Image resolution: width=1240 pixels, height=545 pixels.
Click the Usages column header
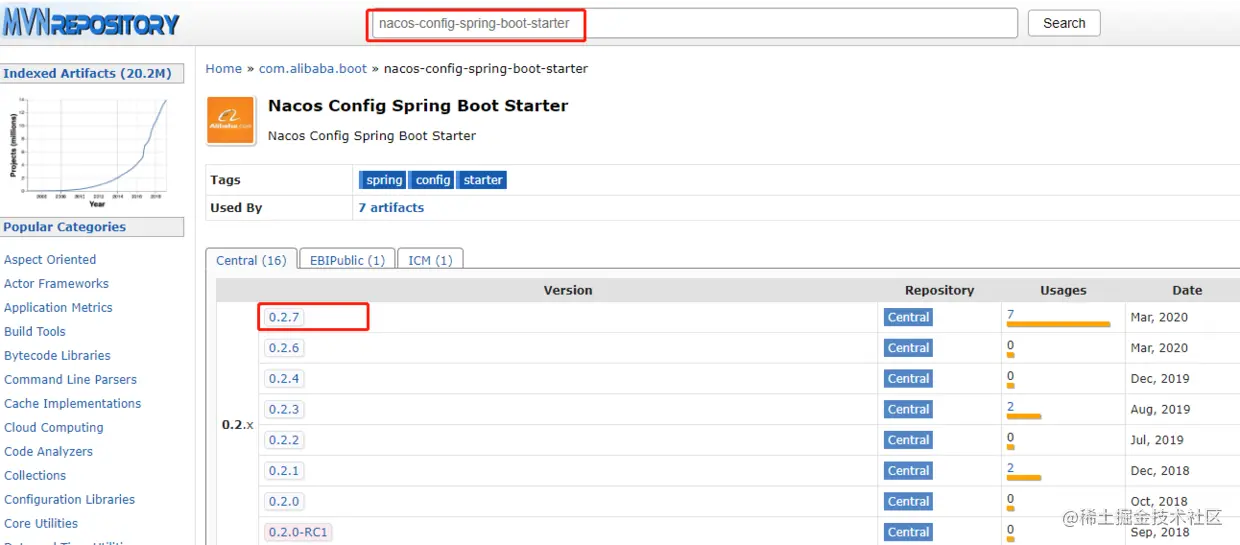pyautogui.click(x=1063, y=290)
